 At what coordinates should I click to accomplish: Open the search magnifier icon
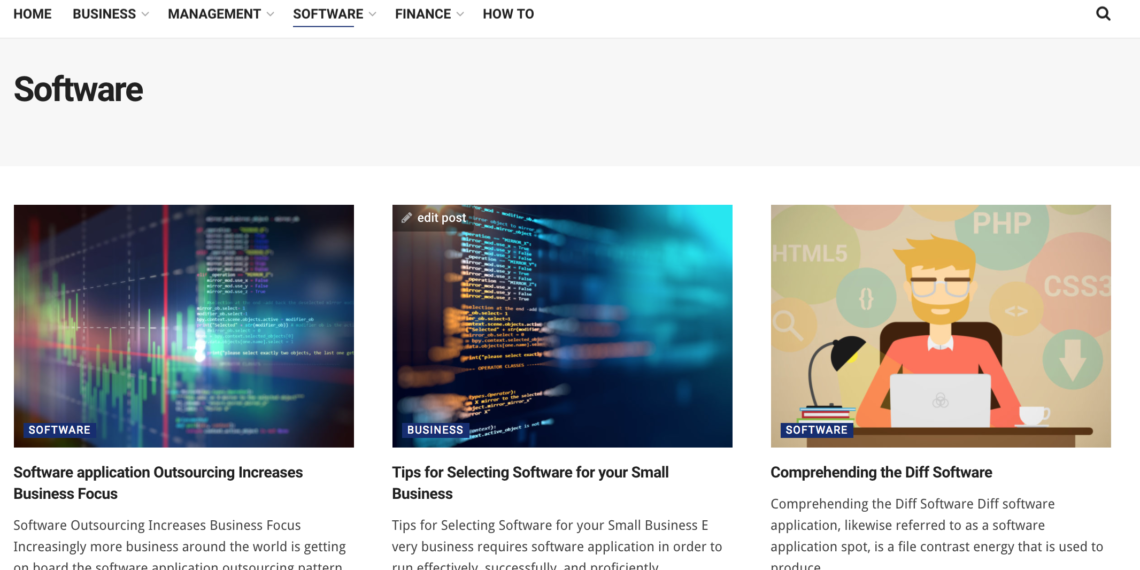[1103, 14]
